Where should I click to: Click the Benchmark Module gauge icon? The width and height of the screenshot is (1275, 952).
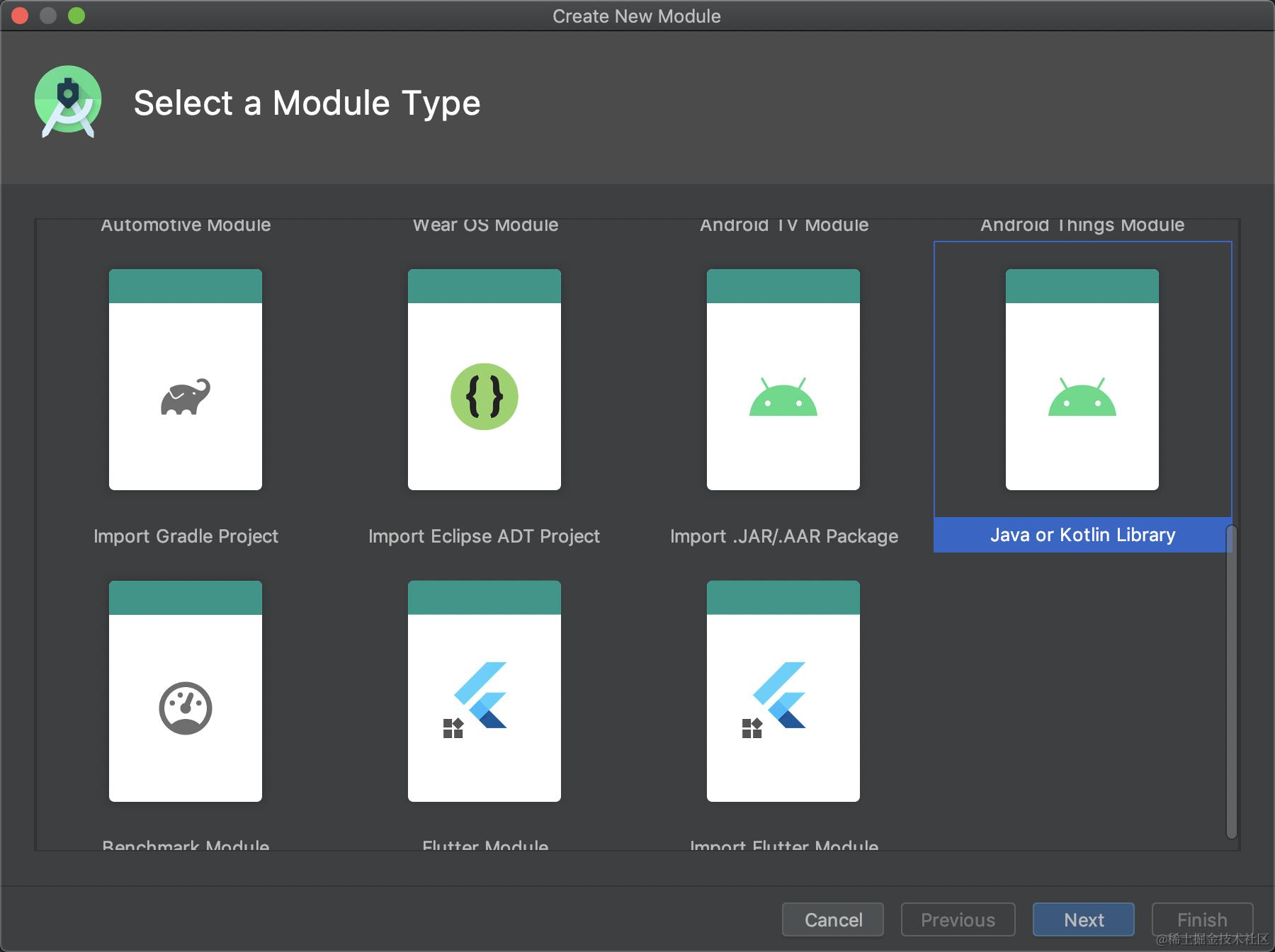point(186,708)
